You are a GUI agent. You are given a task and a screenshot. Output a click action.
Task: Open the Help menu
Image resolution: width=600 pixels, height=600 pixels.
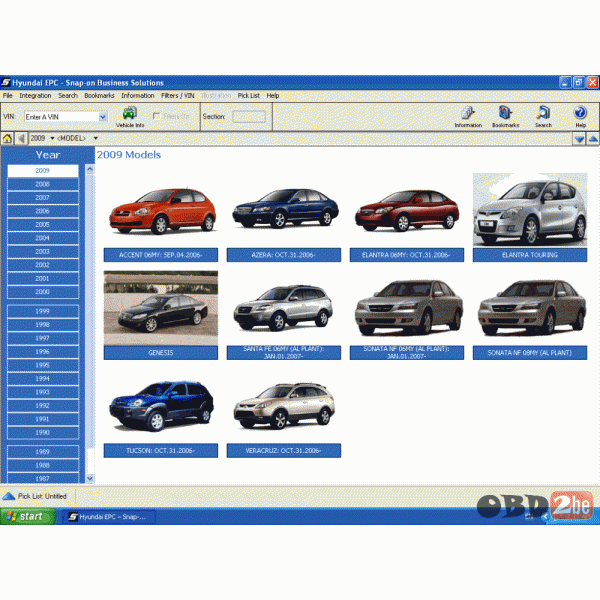coord(273,96)
